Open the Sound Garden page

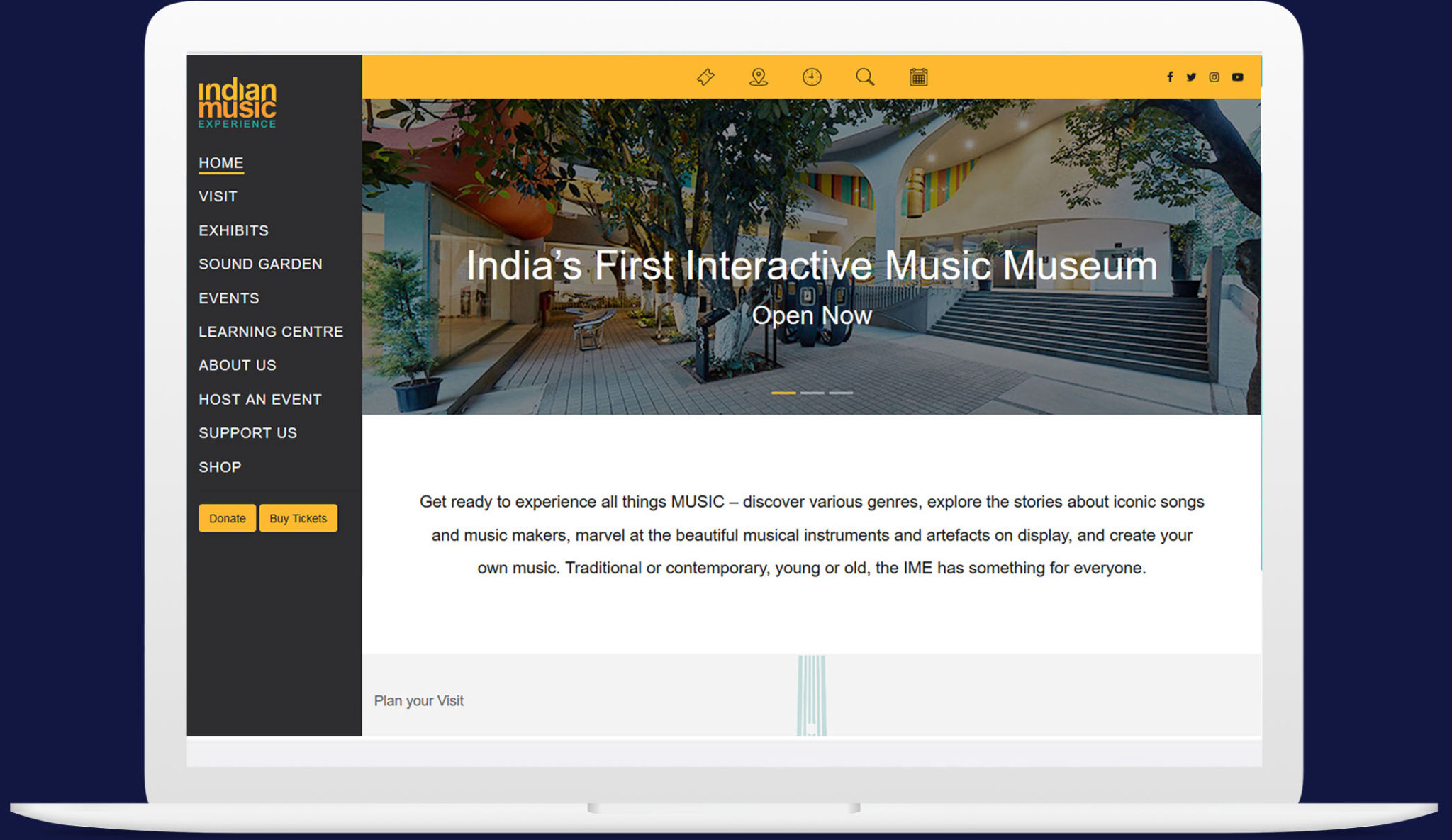click(x=260, y=264)
